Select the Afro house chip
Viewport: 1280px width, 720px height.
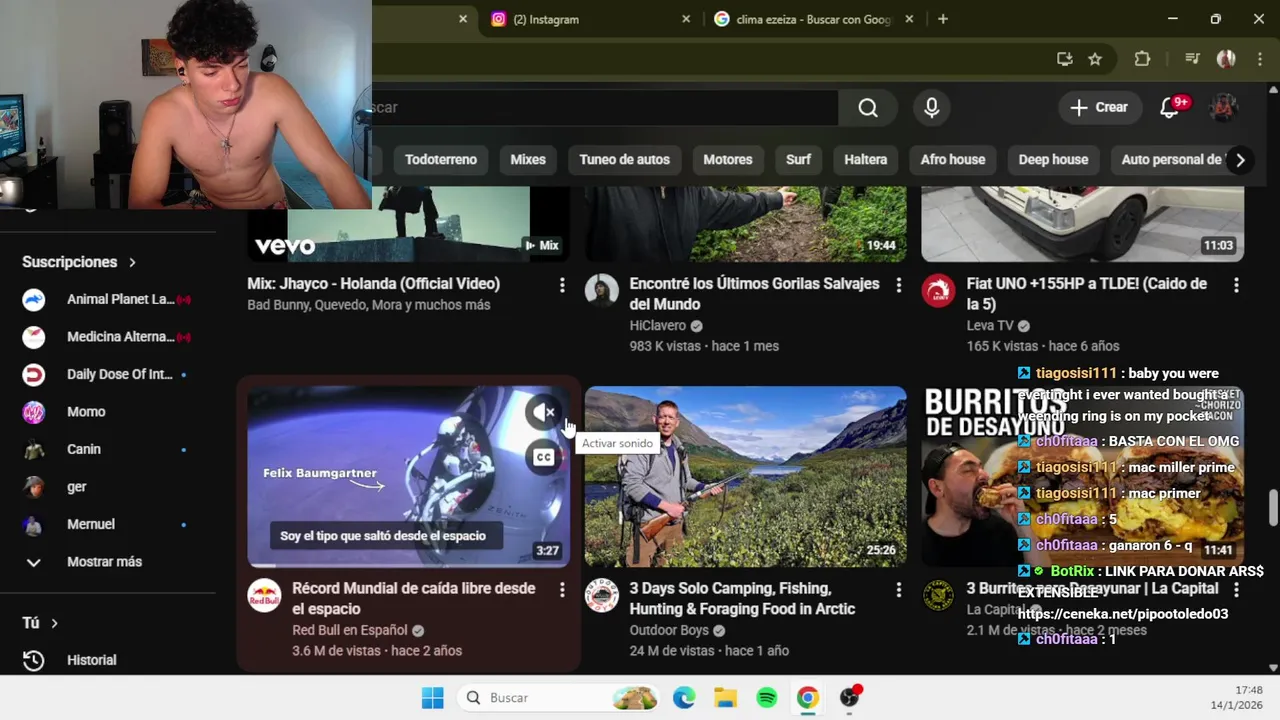[953, 160]
